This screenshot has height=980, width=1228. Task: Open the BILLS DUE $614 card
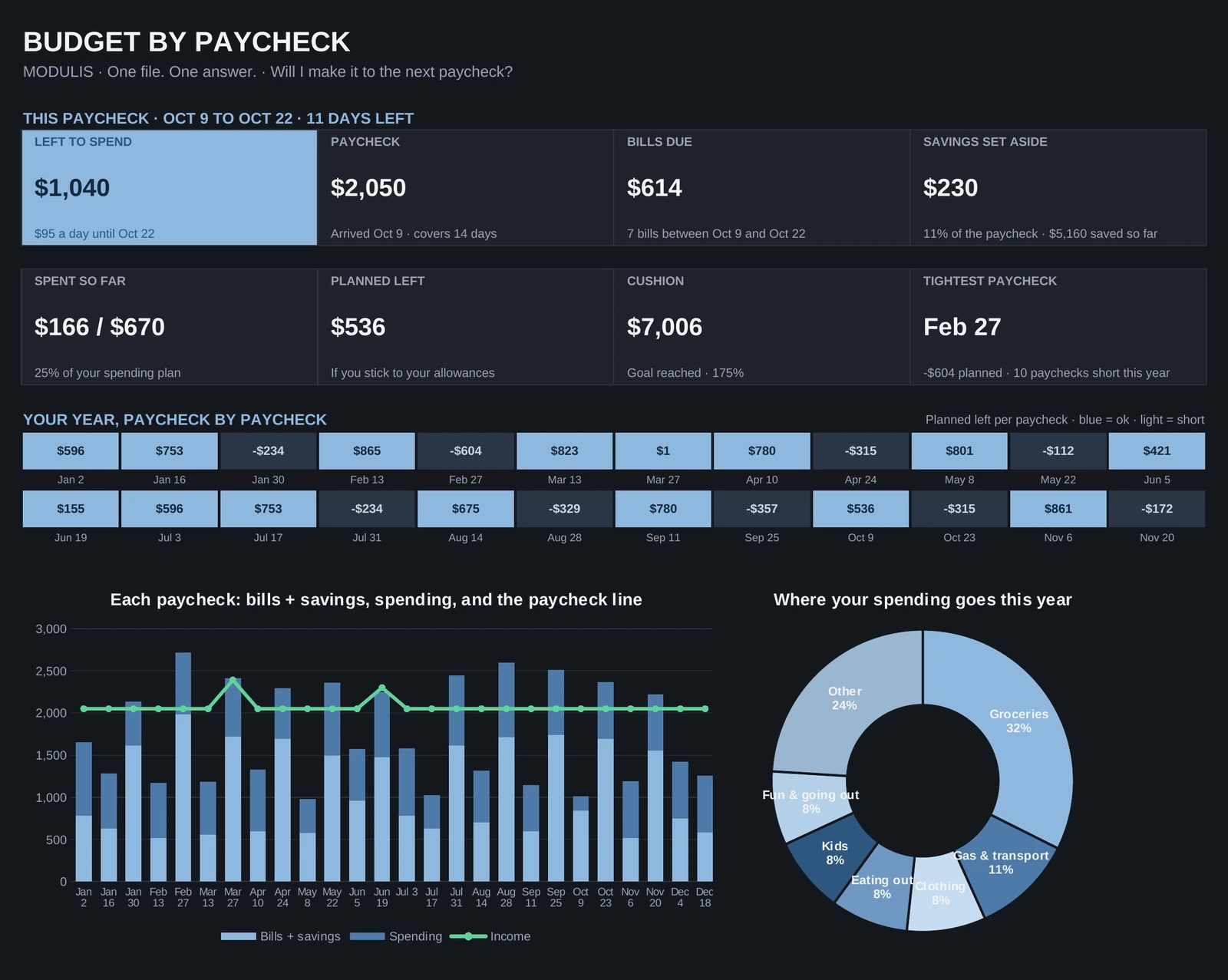coord(762,187)
